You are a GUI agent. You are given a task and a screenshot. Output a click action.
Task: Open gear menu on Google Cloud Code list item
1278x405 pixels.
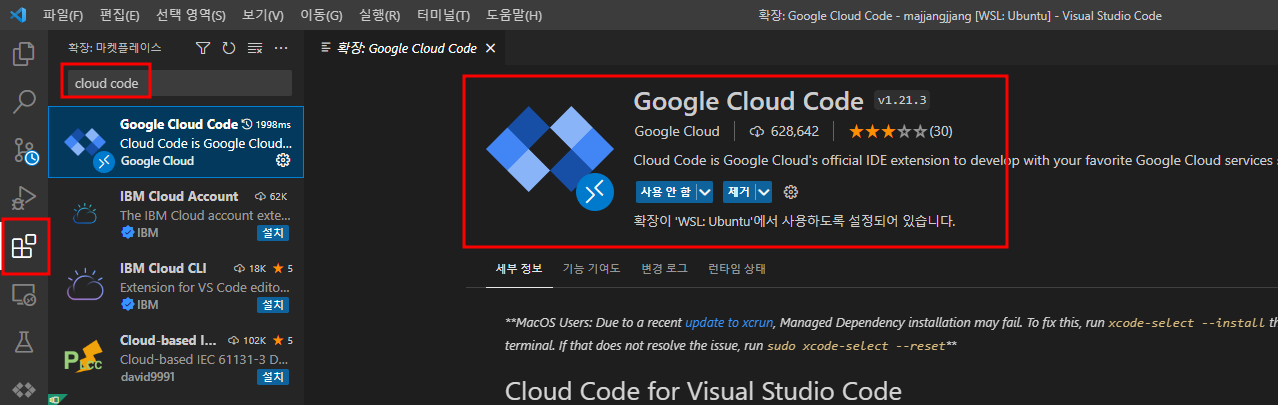click(283, 160)
